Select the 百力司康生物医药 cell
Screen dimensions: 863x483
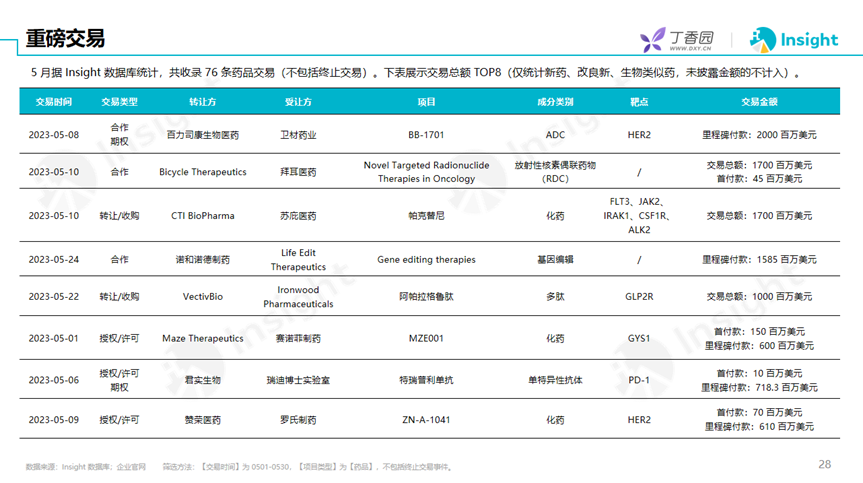(x=203, y=135)
